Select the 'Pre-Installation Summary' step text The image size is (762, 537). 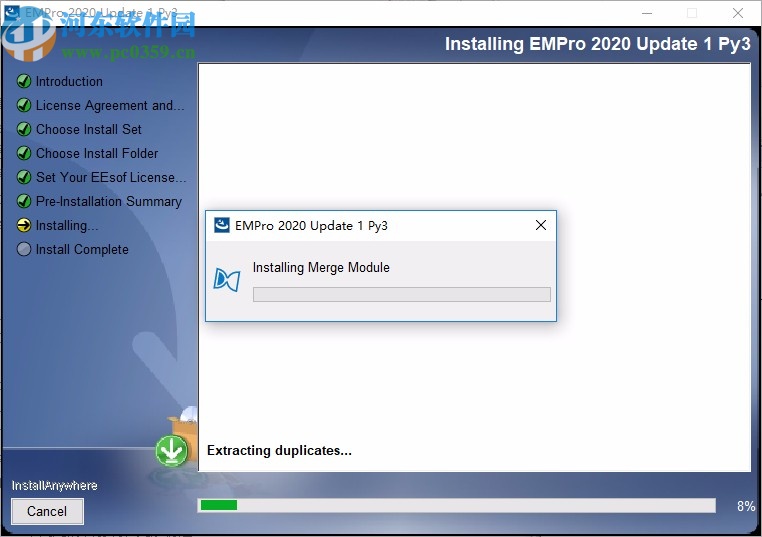point(109,201)
